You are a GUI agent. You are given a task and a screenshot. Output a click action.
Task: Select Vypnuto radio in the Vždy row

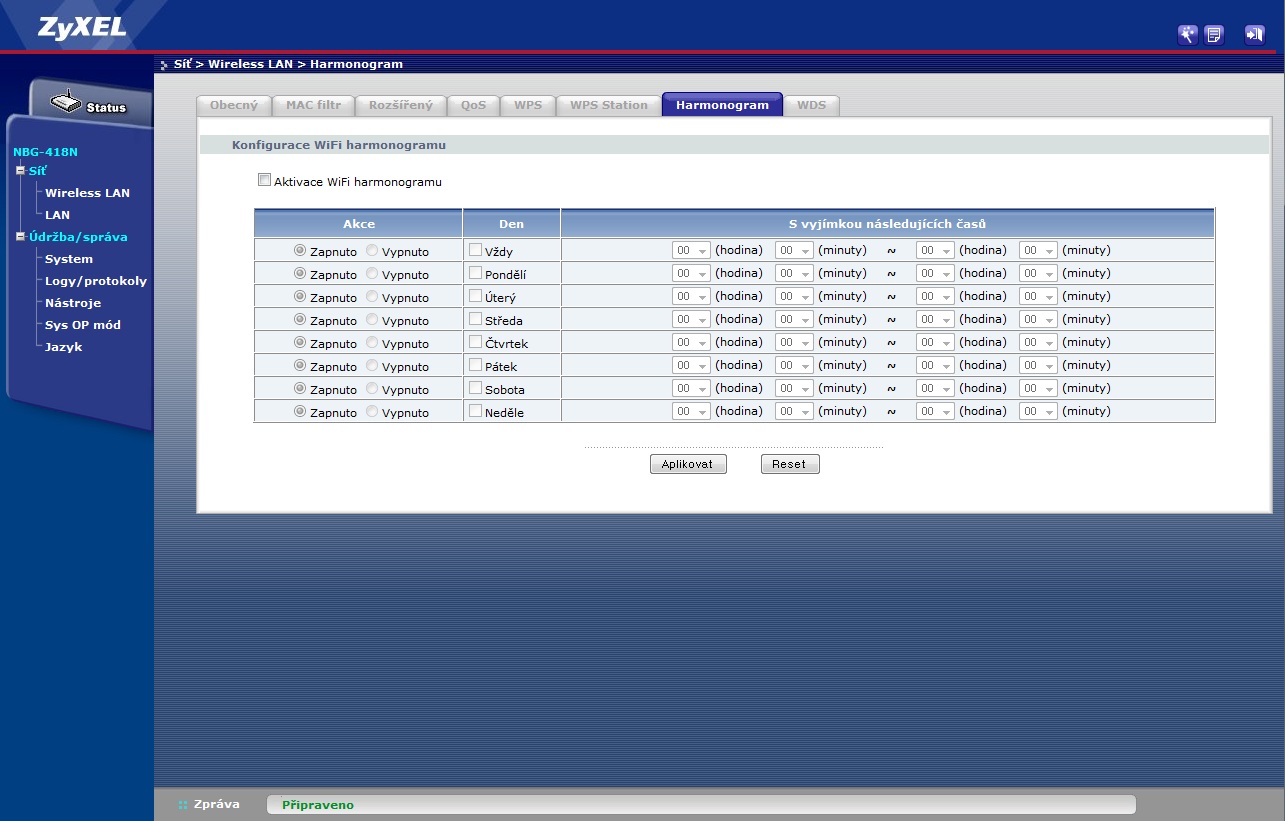[x=372, y=250]
